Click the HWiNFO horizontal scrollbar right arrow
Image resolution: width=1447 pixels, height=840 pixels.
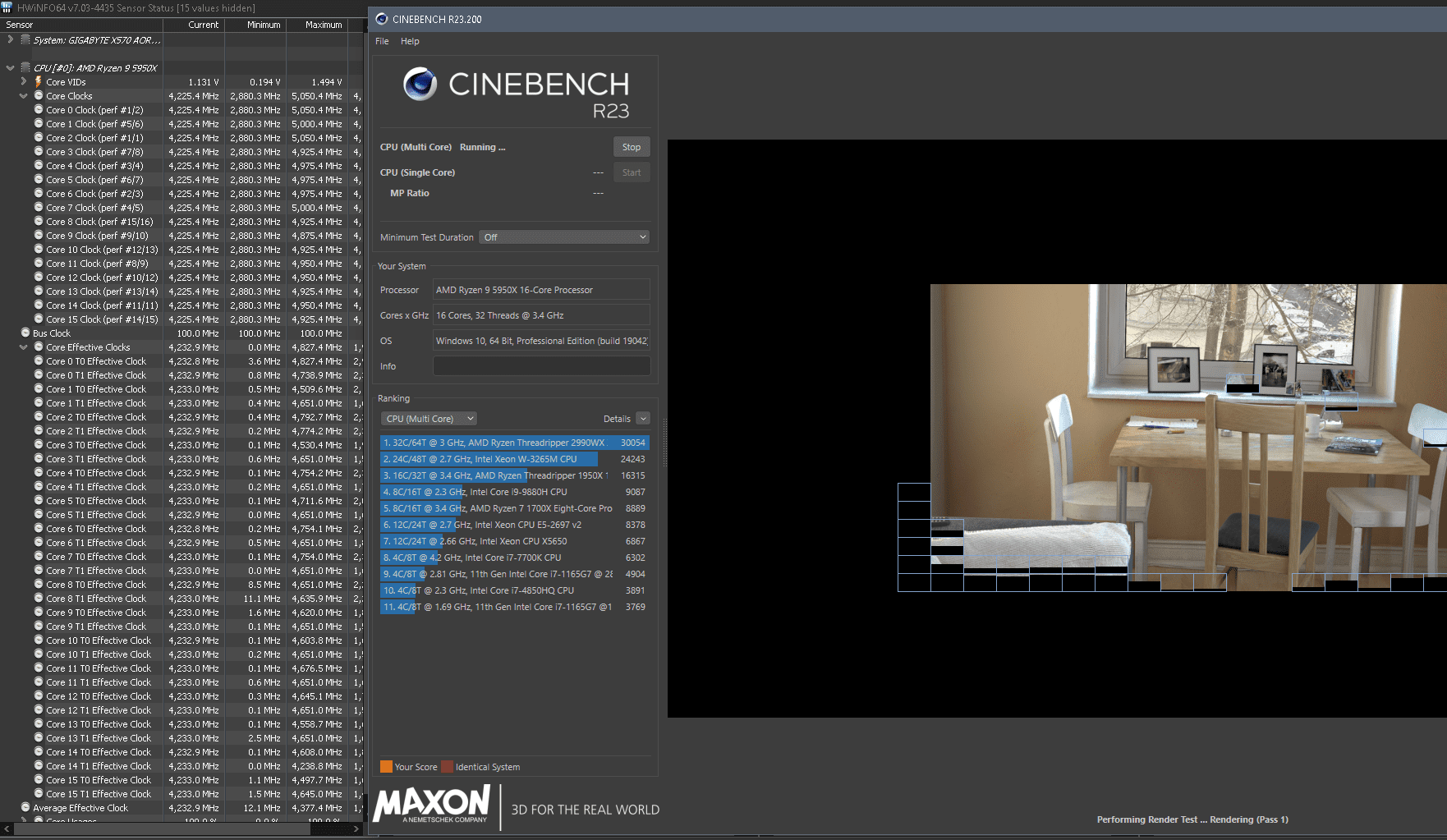click(356, 829)
